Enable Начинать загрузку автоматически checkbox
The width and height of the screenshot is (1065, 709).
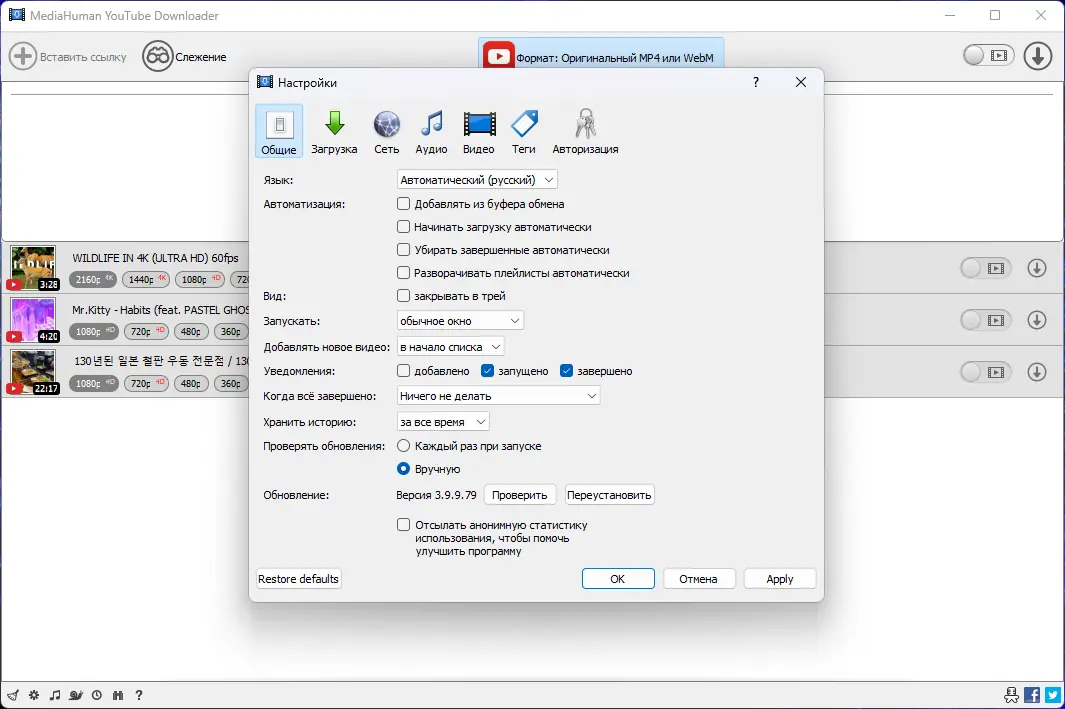403,227
